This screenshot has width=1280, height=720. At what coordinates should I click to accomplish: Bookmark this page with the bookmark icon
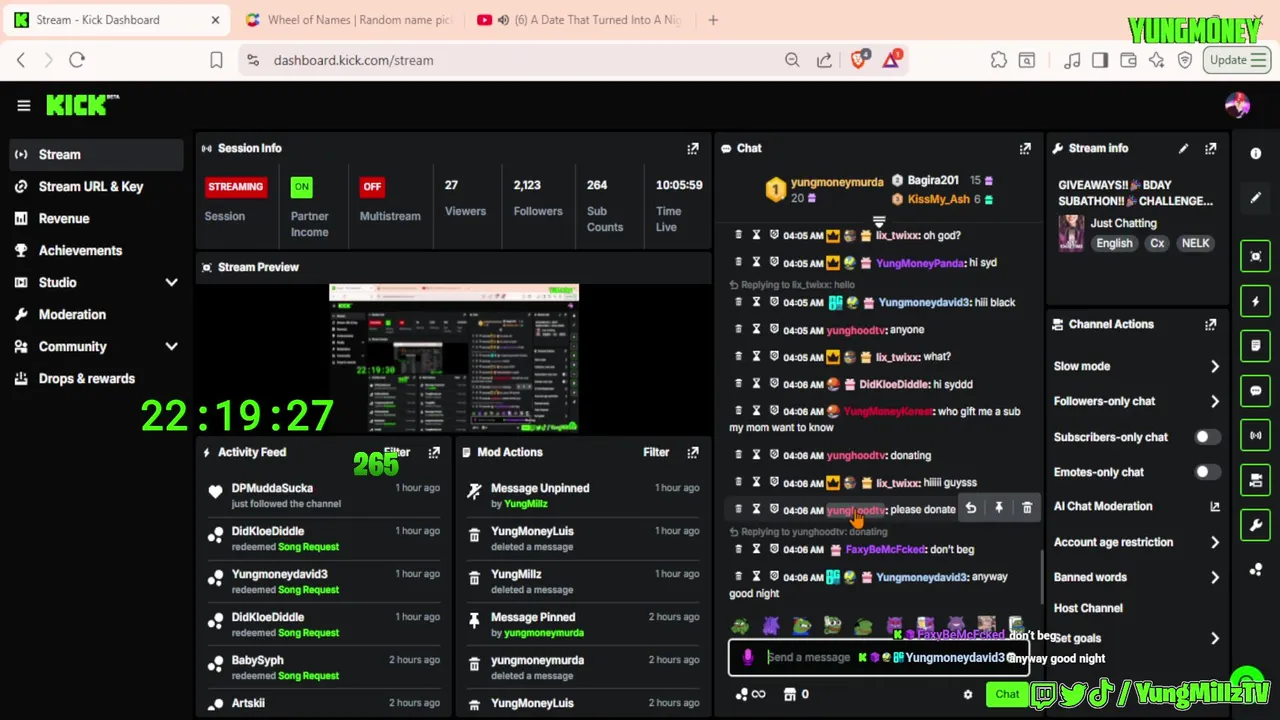click(x=216, y=60)
